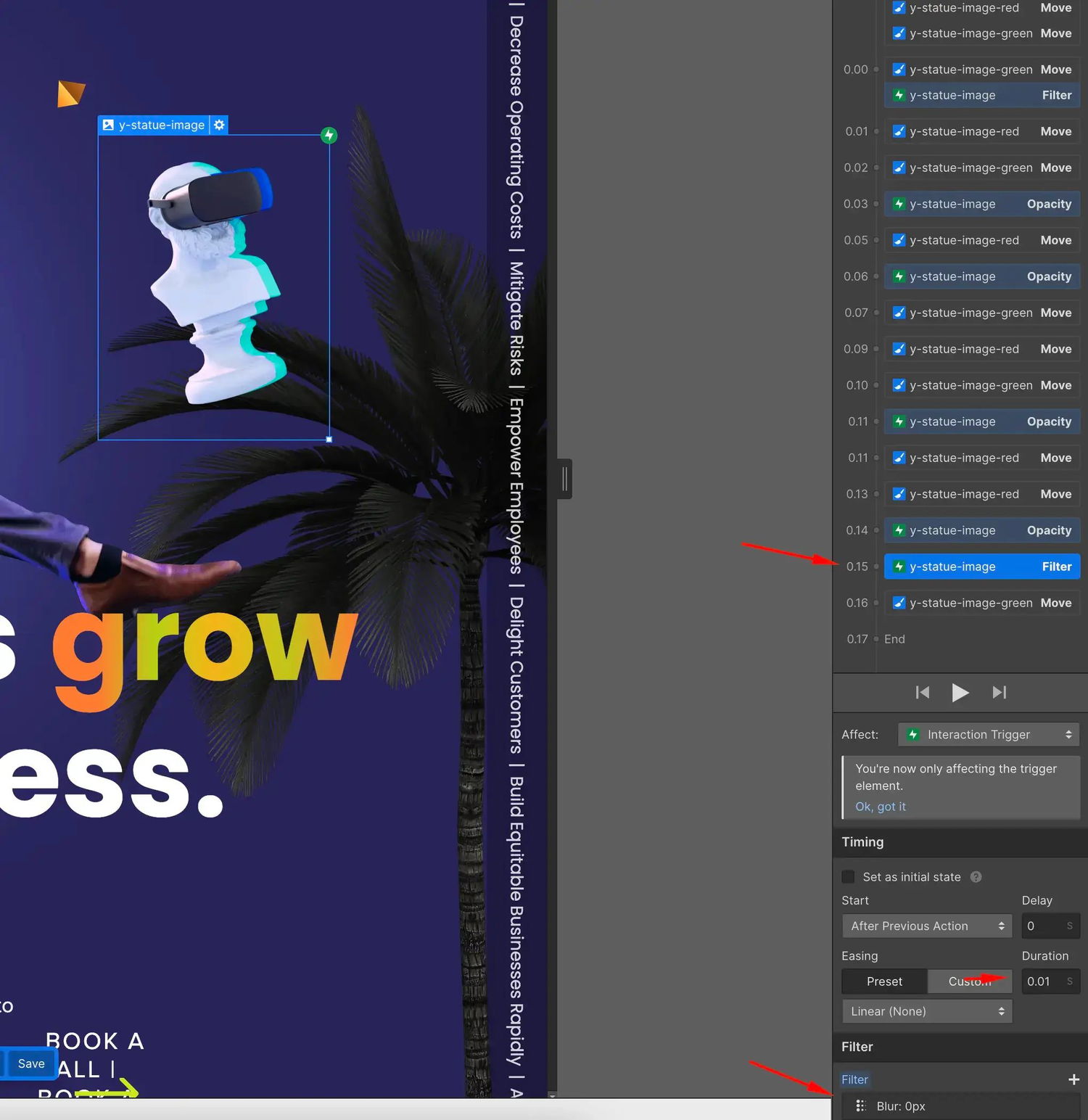
Task: Skip to the animation start
Action: coord(923,693)
